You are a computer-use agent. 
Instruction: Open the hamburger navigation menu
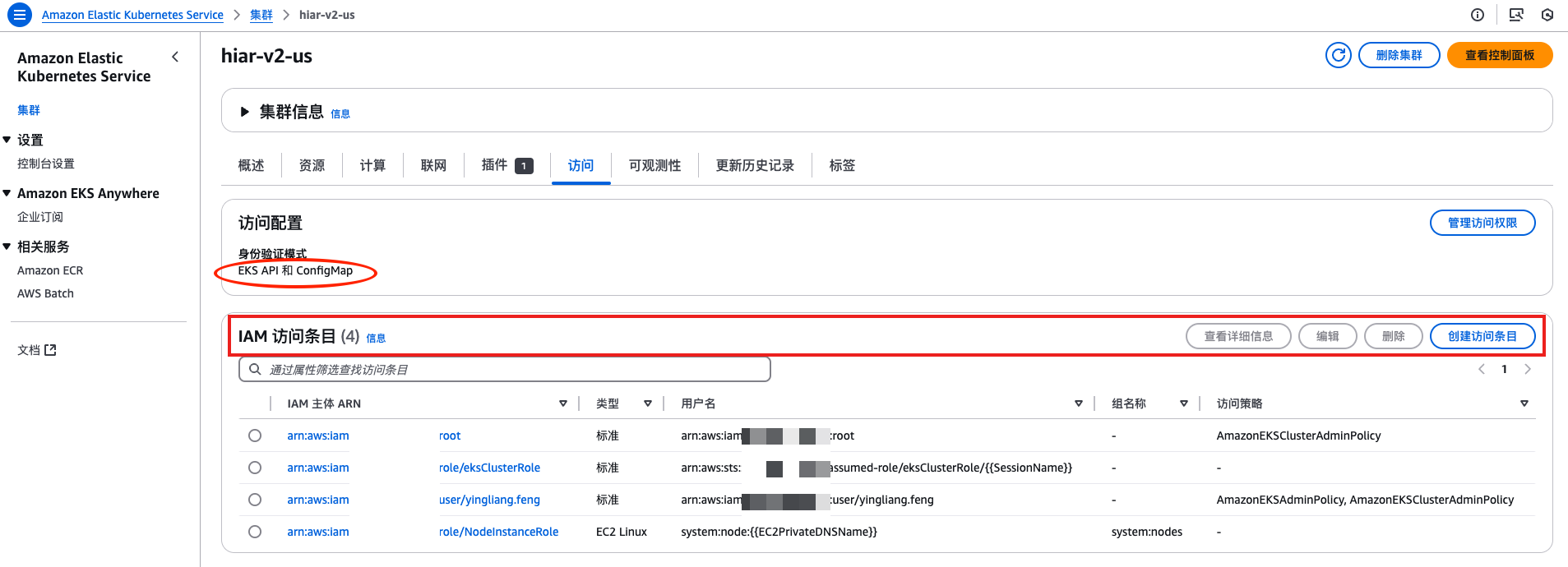[19, 15]
